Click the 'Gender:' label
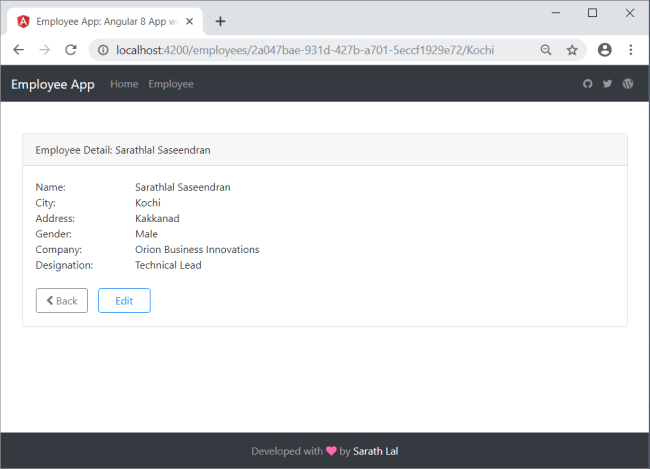 click(53, 234)
